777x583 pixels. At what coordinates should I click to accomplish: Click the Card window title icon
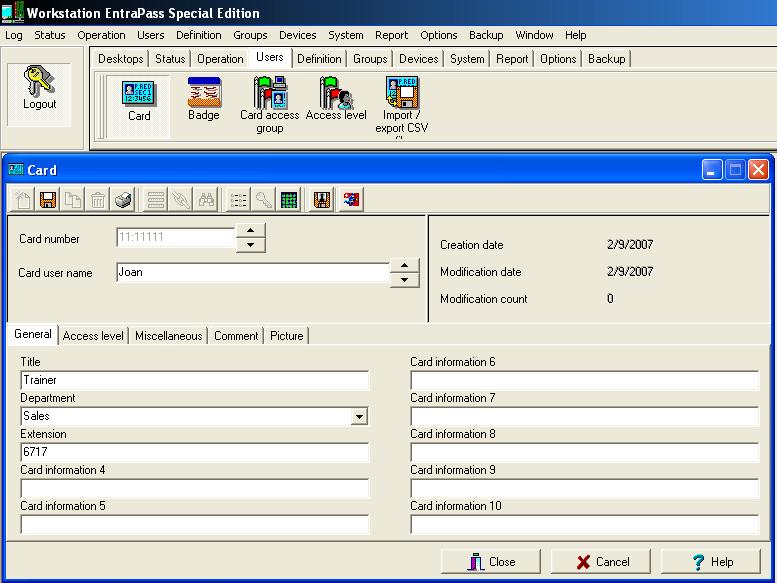point(16,170)
